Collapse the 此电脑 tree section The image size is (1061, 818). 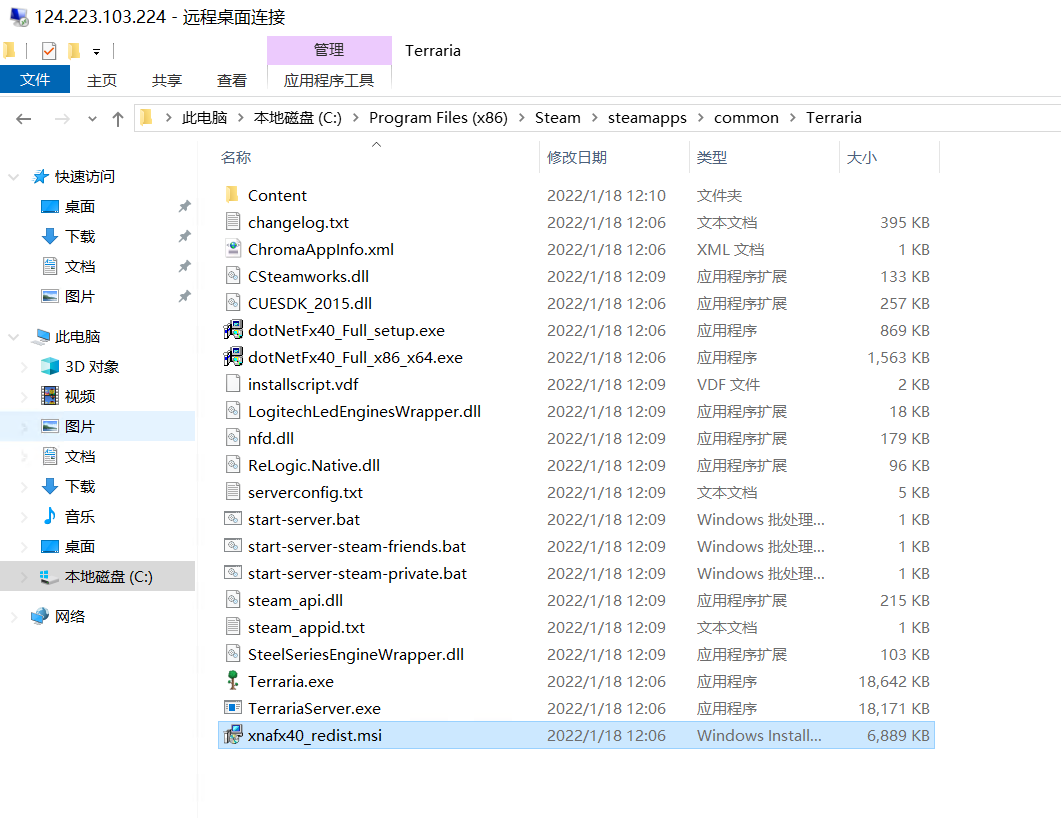pos(14,336)
